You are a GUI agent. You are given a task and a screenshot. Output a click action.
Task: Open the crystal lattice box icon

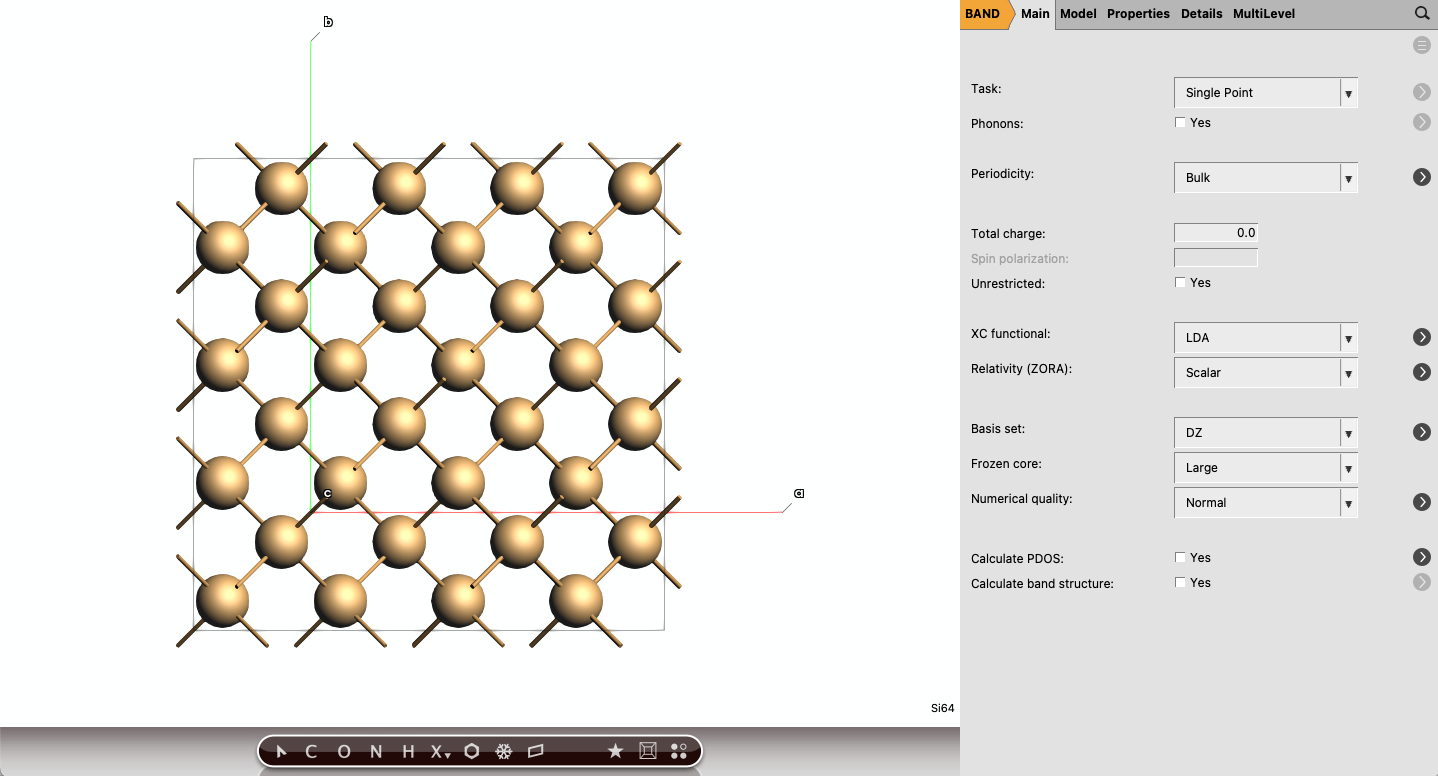(x=648, y=750)
